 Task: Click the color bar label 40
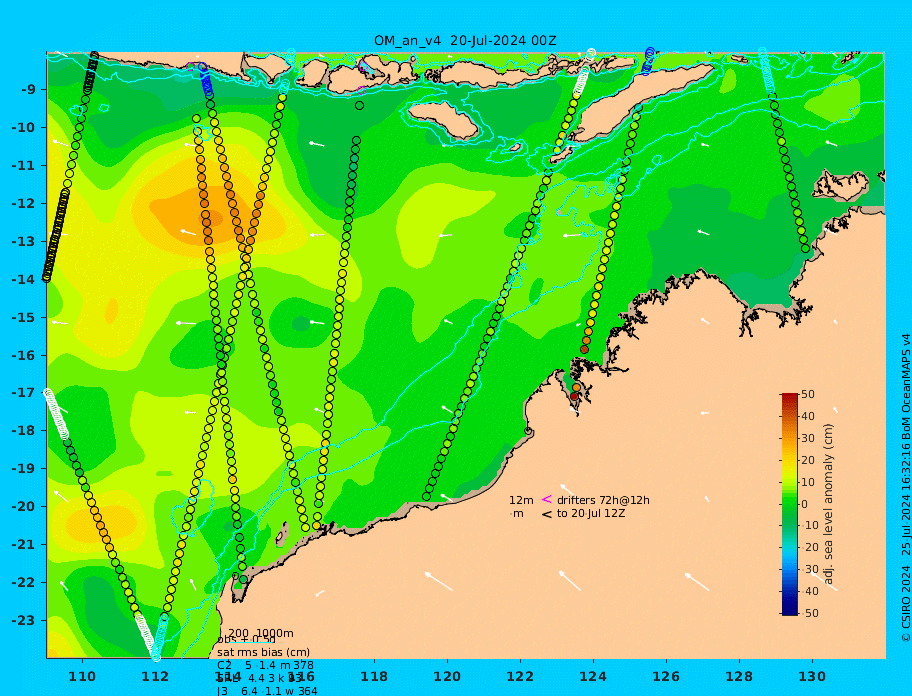click(808, 416)
